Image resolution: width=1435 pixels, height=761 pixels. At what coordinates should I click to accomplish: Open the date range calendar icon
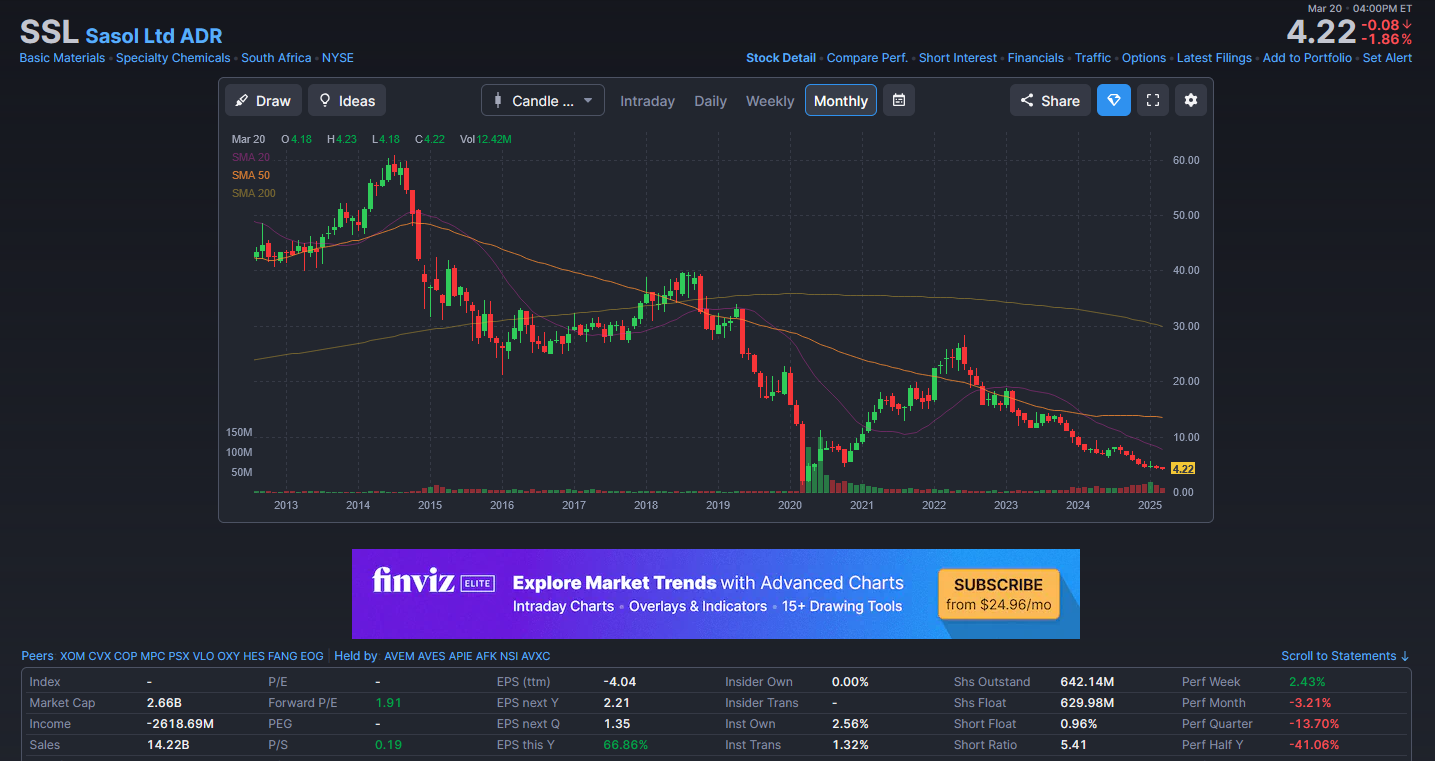click(898, 100)
